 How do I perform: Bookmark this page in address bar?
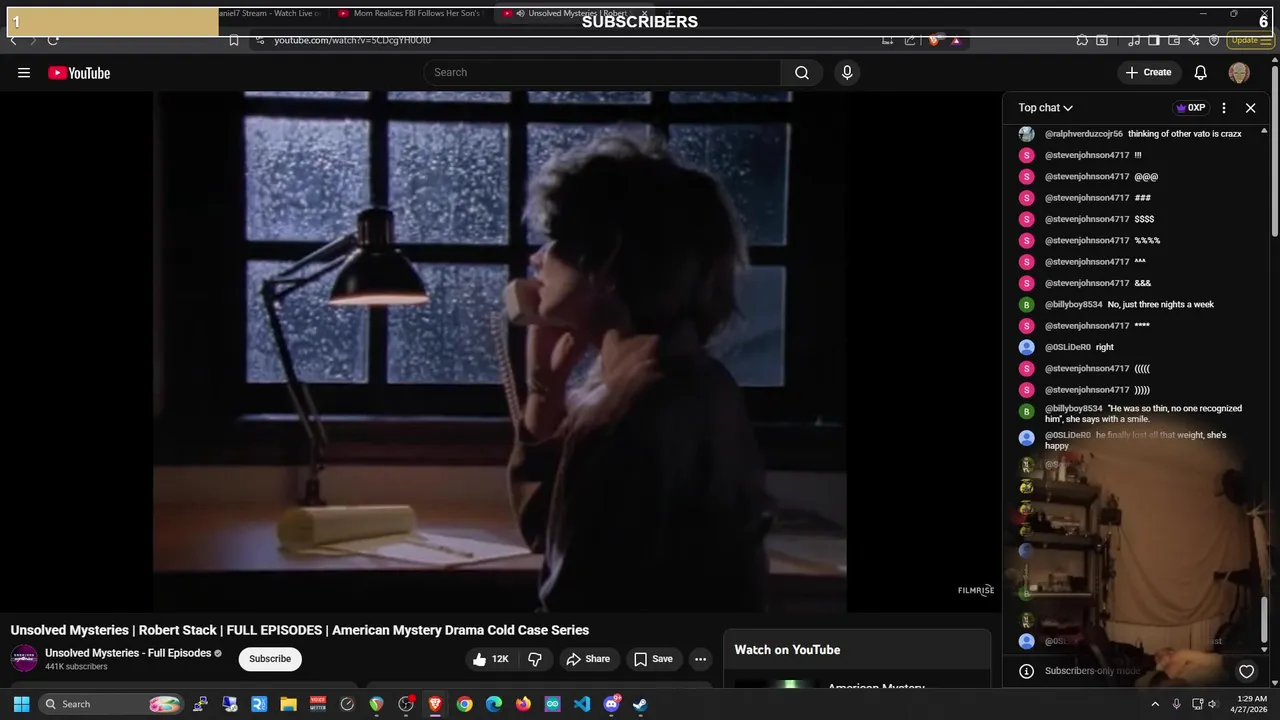(234, 40)
